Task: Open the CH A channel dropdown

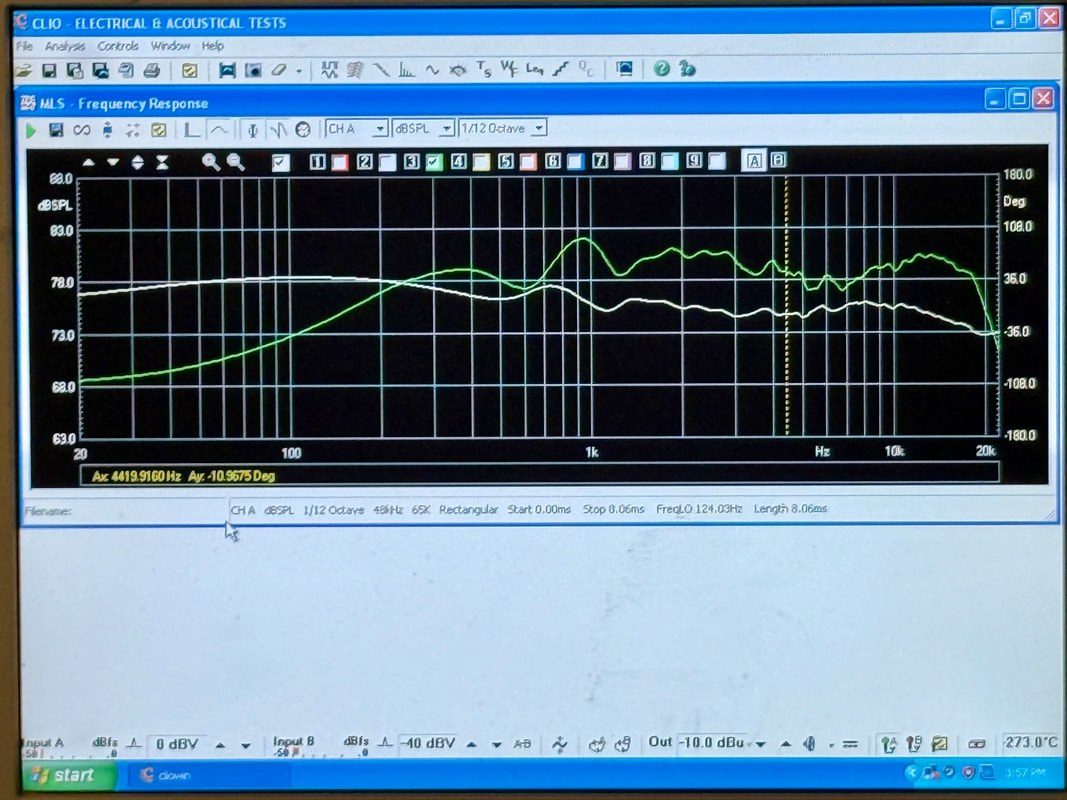Action: pyautogui.click(x=357, y=129)
